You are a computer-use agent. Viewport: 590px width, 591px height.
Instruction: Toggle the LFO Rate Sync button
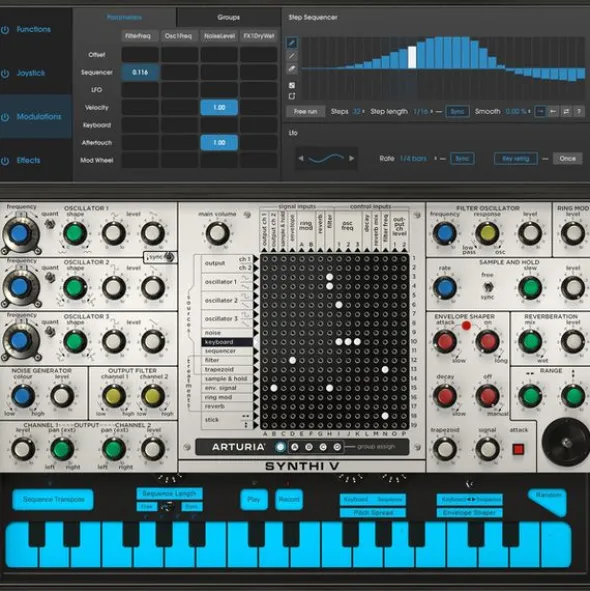pos(462,159)
